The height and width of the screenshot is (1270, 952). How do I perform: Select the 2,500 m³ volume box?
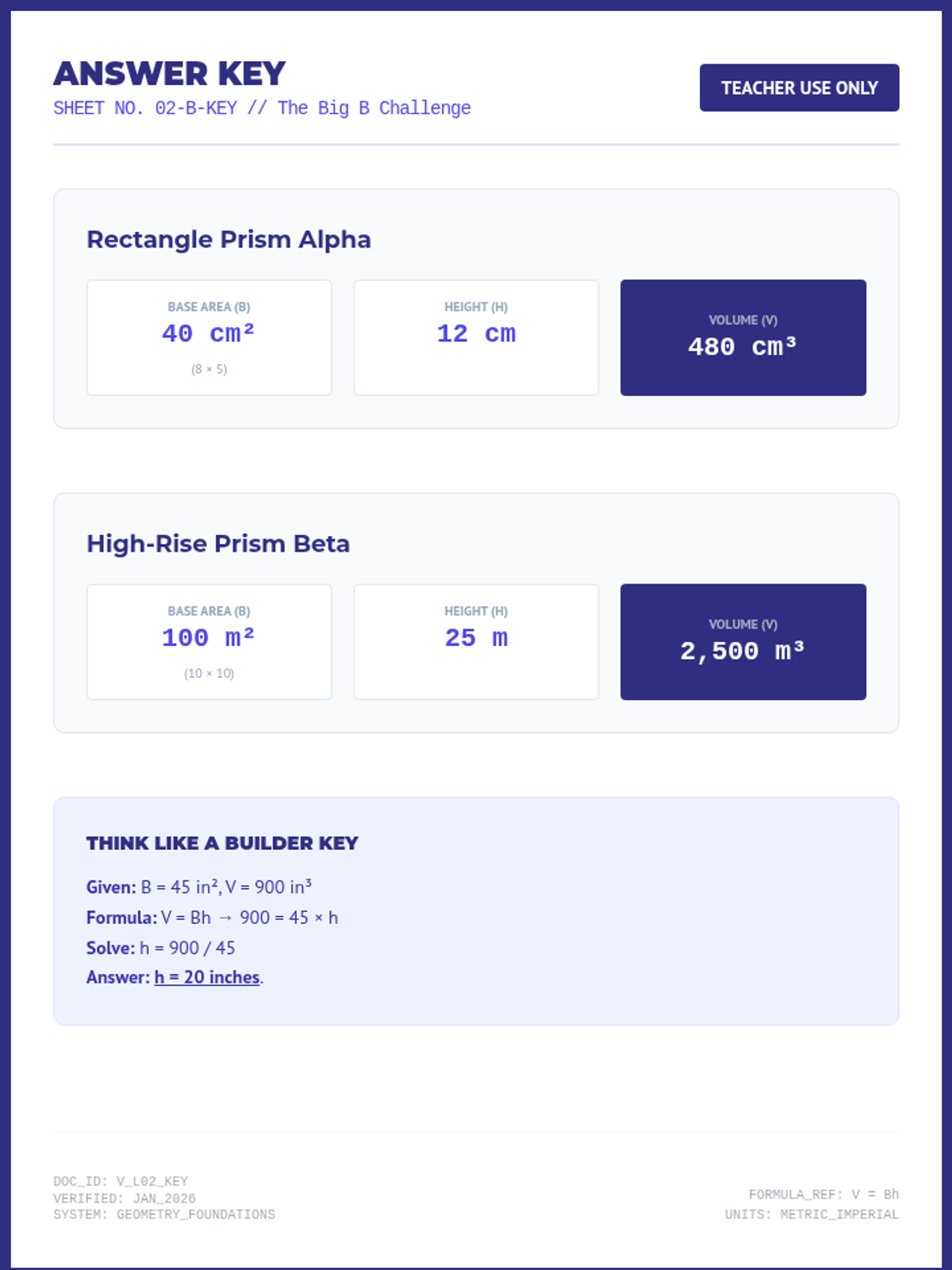pyautogui.click(x=743, y=642)
